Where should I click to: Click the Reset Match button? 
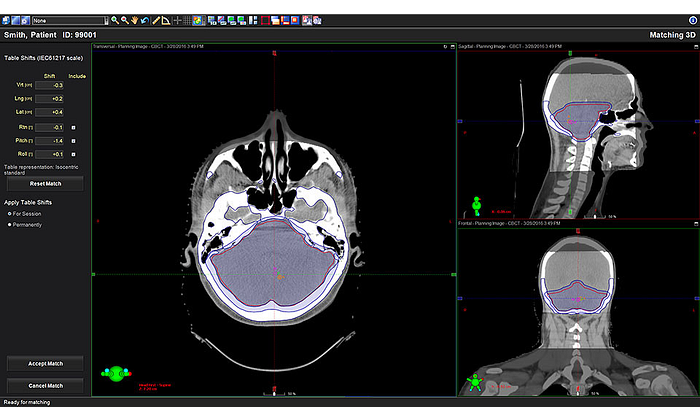(x=45, y=183)
